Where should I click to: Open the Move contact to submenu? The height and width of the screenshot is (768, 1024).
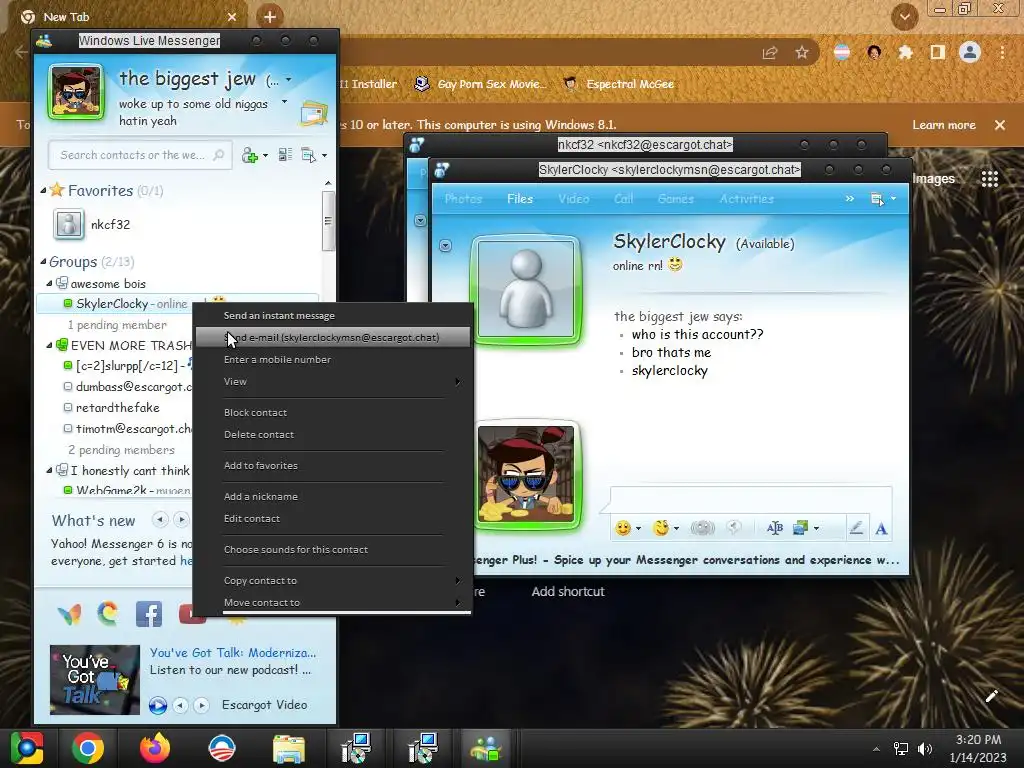click(332, 603)
